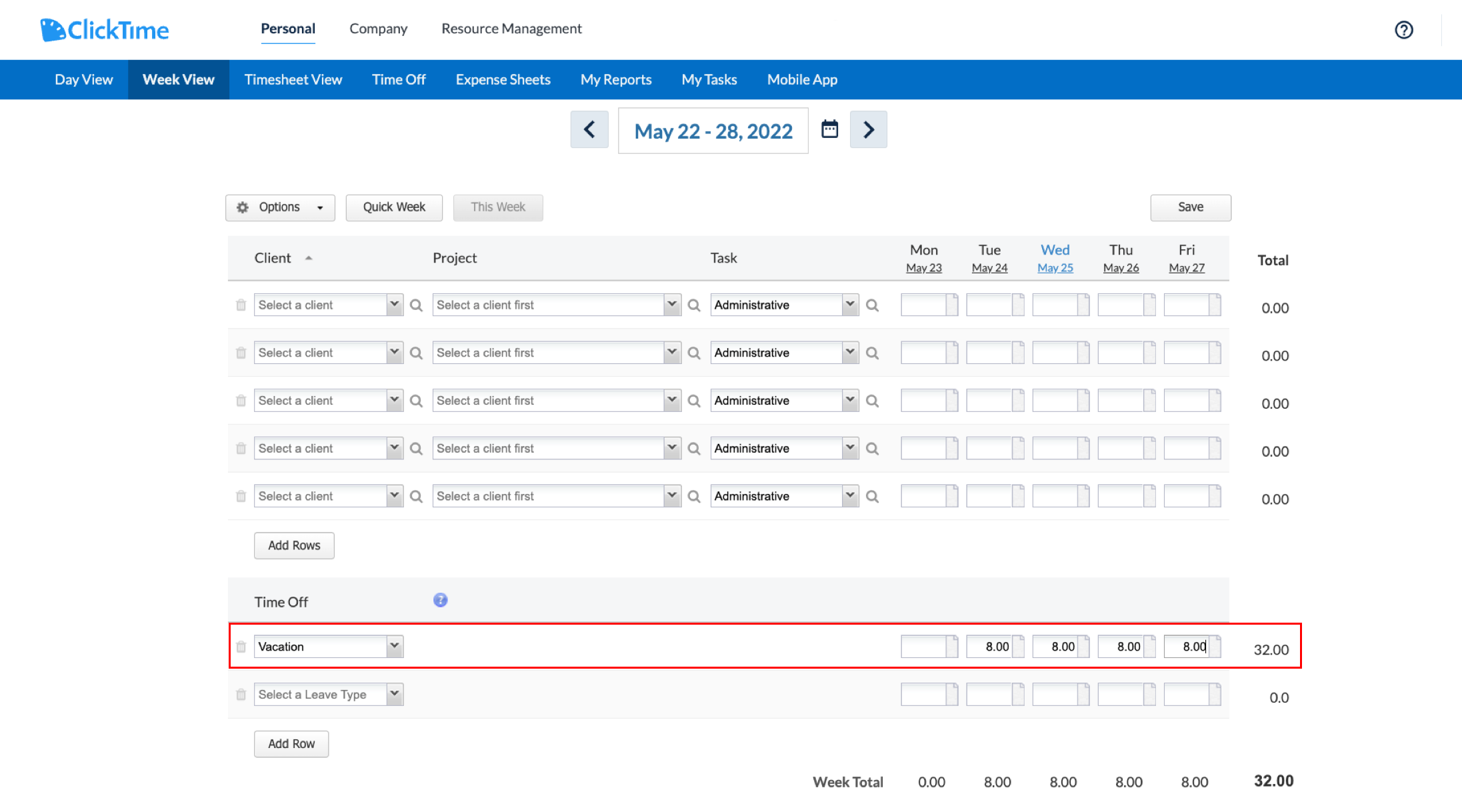Search projects in first row magnifier

coord(694,305)
